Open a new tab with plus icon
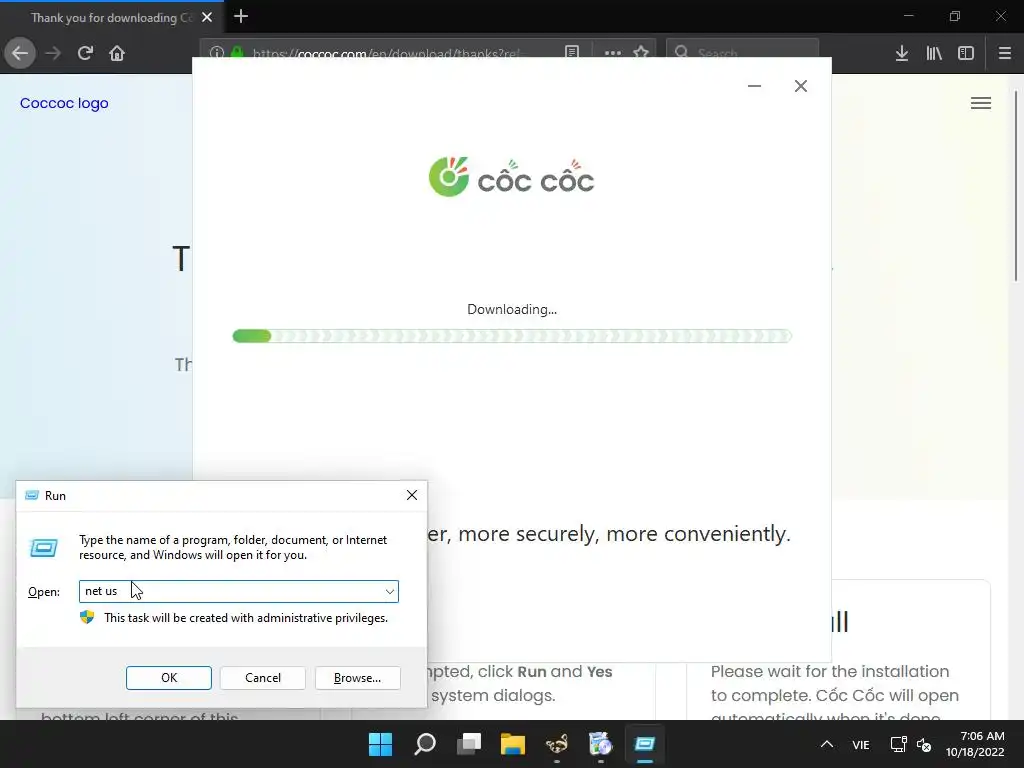 241,16
